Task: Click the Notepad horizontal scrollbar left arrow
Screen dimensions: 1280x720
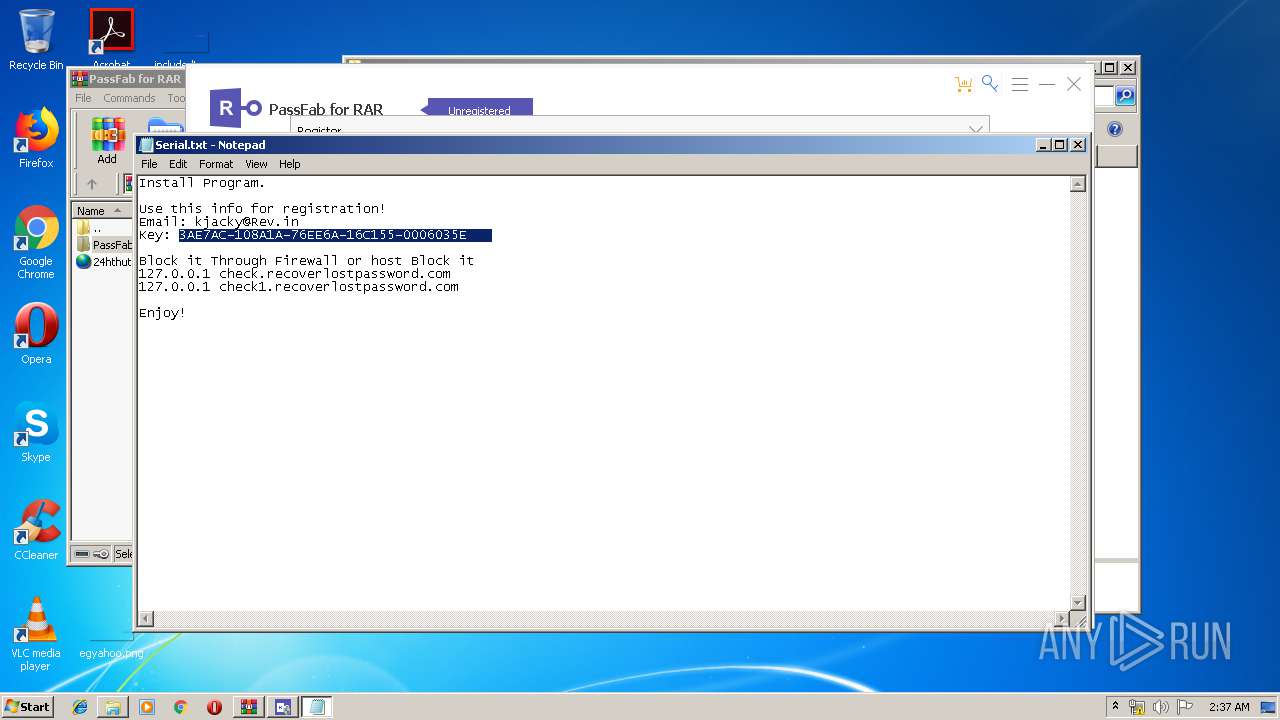Action: (146, 619)
